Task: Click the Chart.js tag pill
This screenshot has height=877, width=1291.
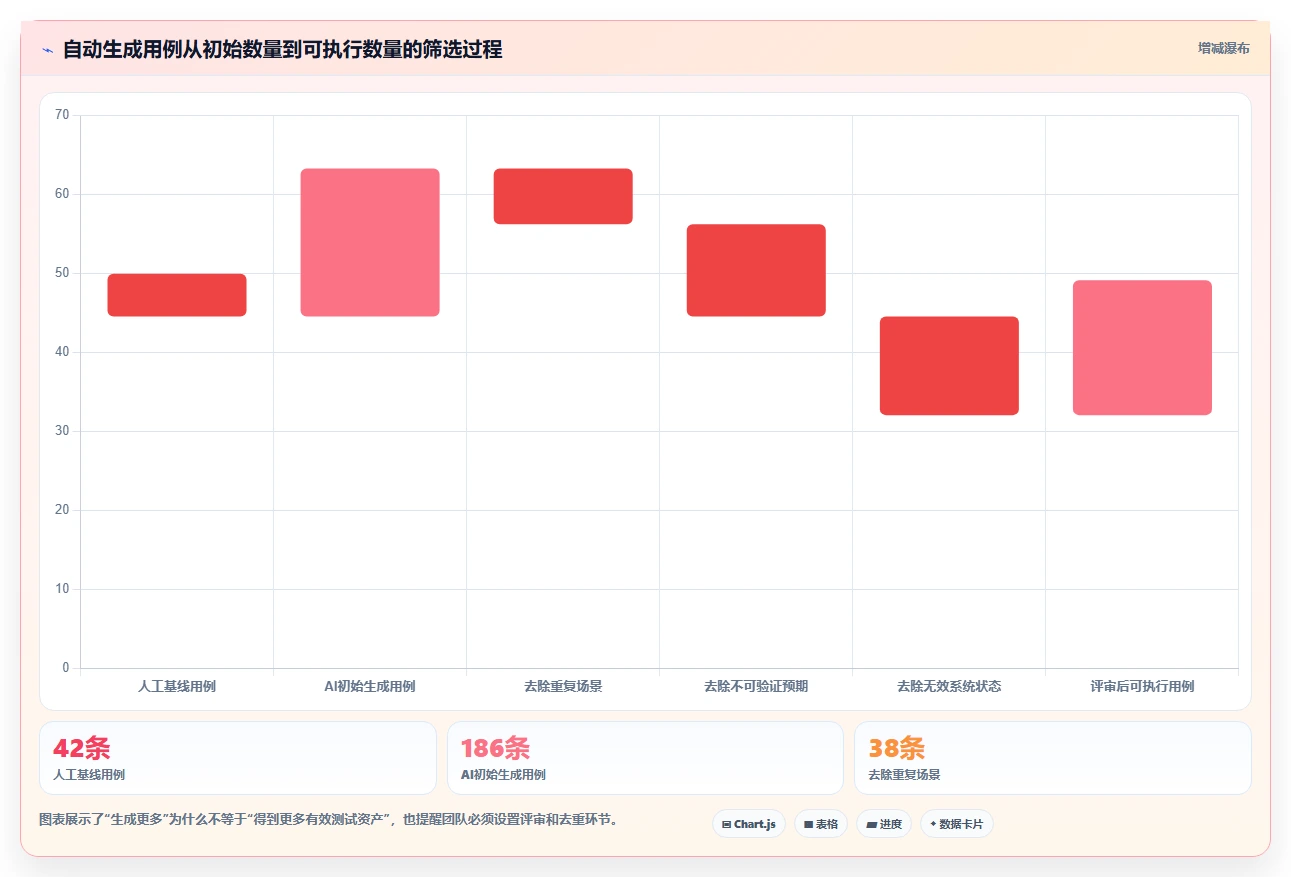Action: point(749,824)
